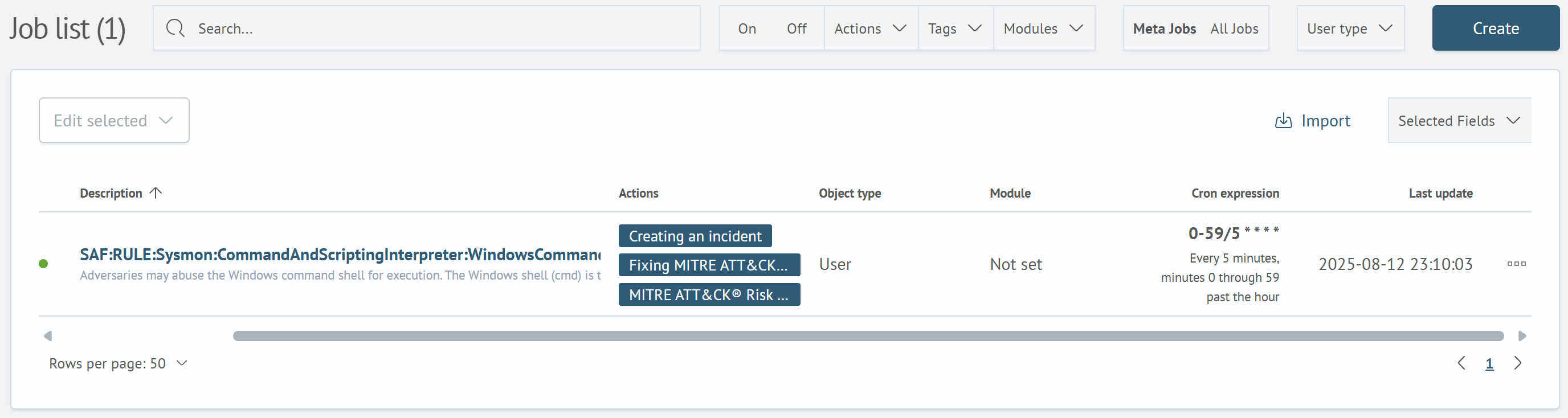The width and height of the screenshot is (1568, 418).
Task: Toggle the On filter
Action: tap(746, 28)
